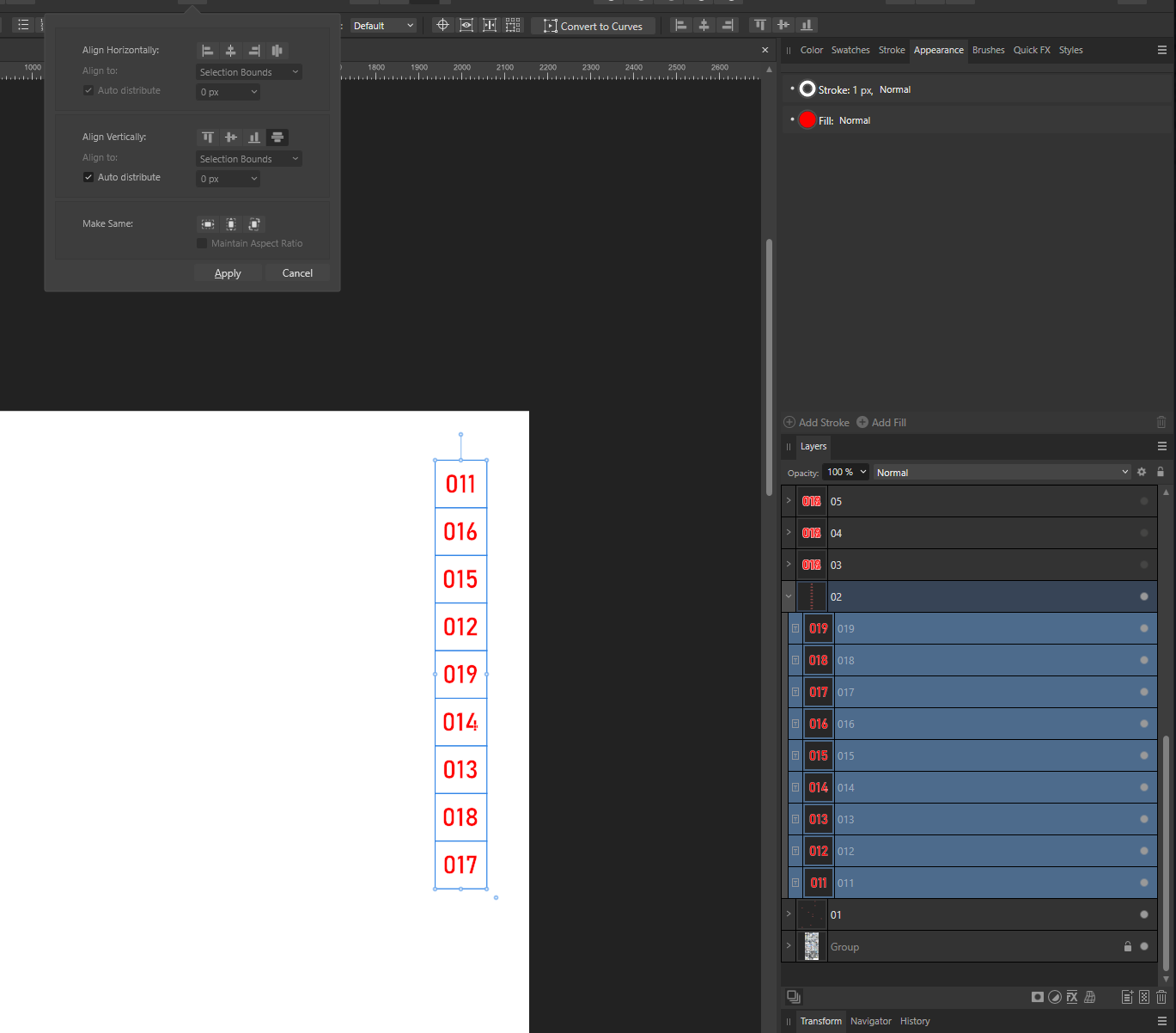Viewport: 1176px width, 1033px height.
Task: Click Adjustments icon in Layers panel
Action: 1055,997
